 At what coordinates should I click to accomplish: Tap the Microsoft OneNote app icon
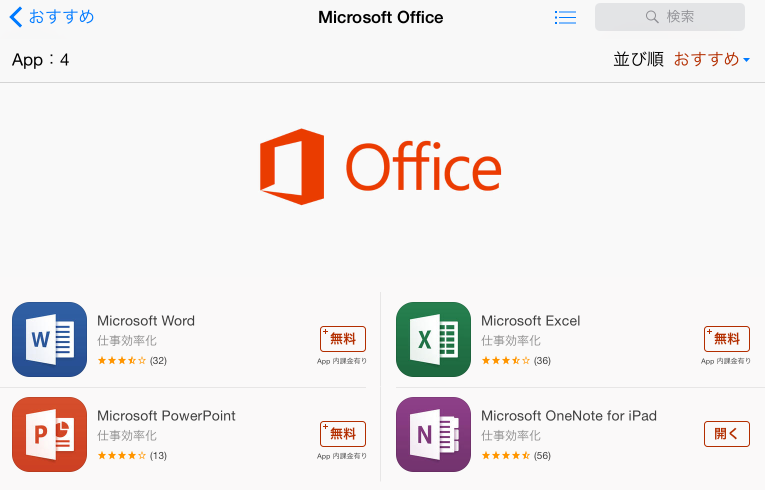point(433,434)
